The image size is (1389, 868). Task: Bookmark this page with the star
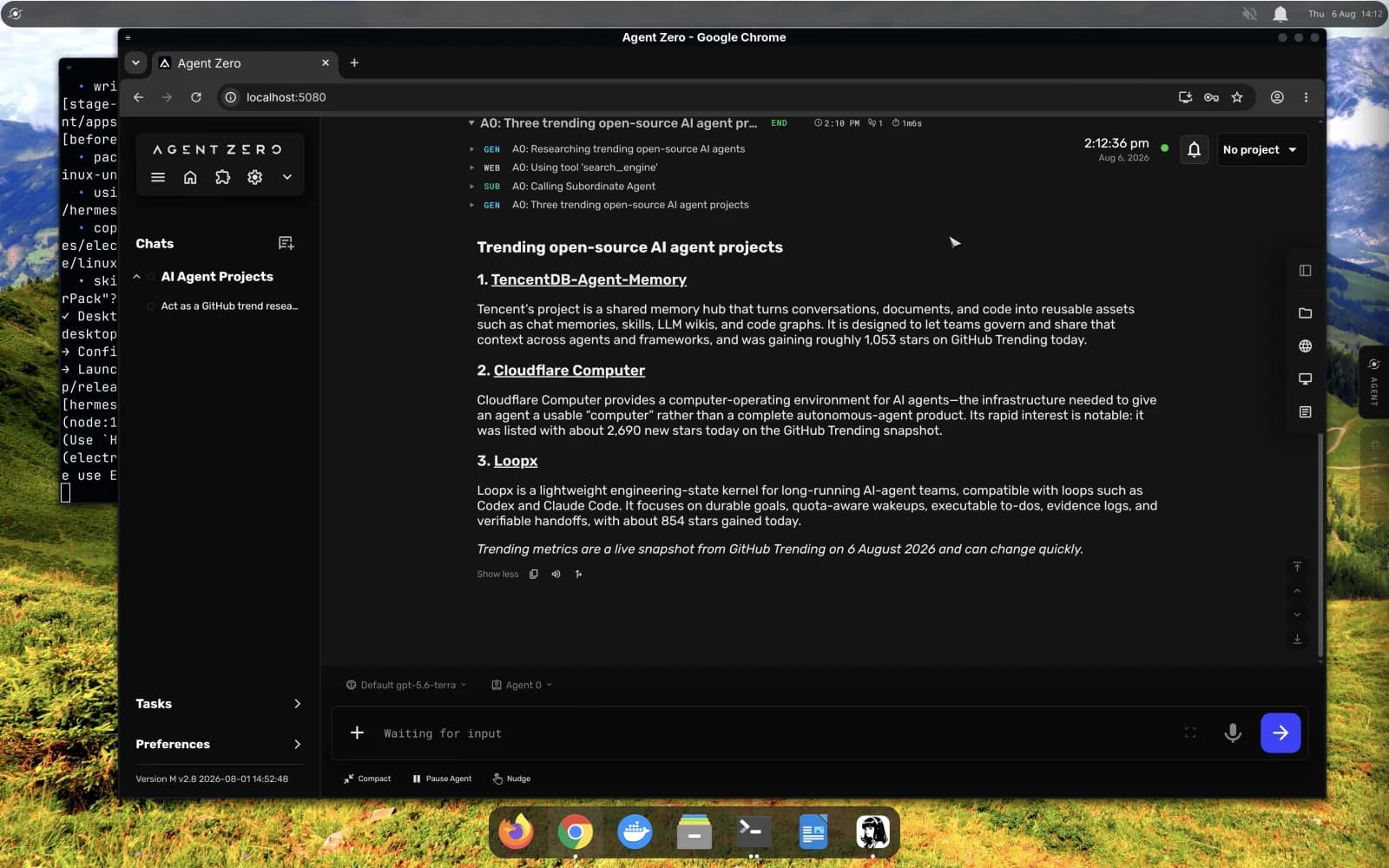(1237, 97)
